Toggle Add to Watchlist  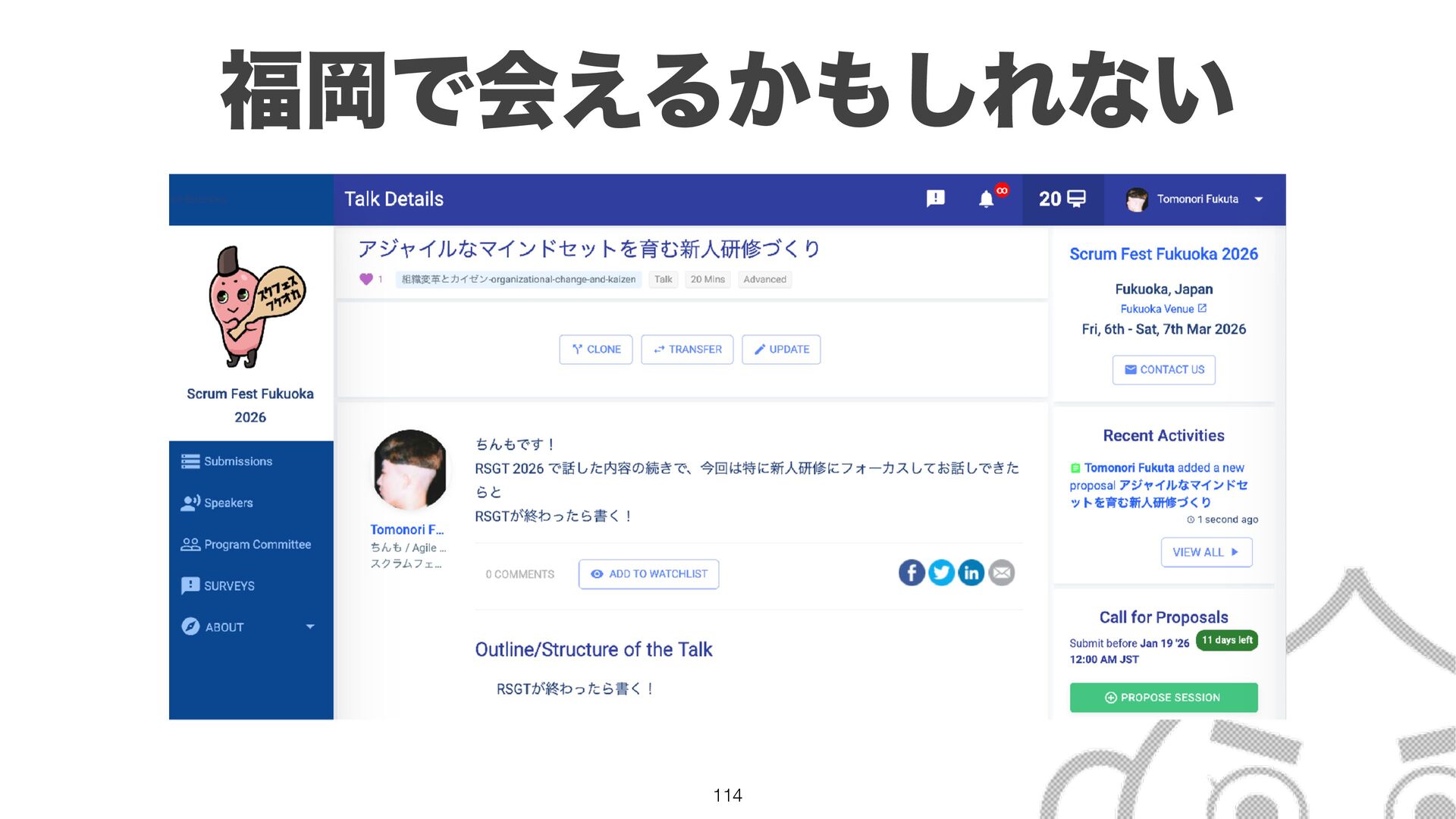648,574
